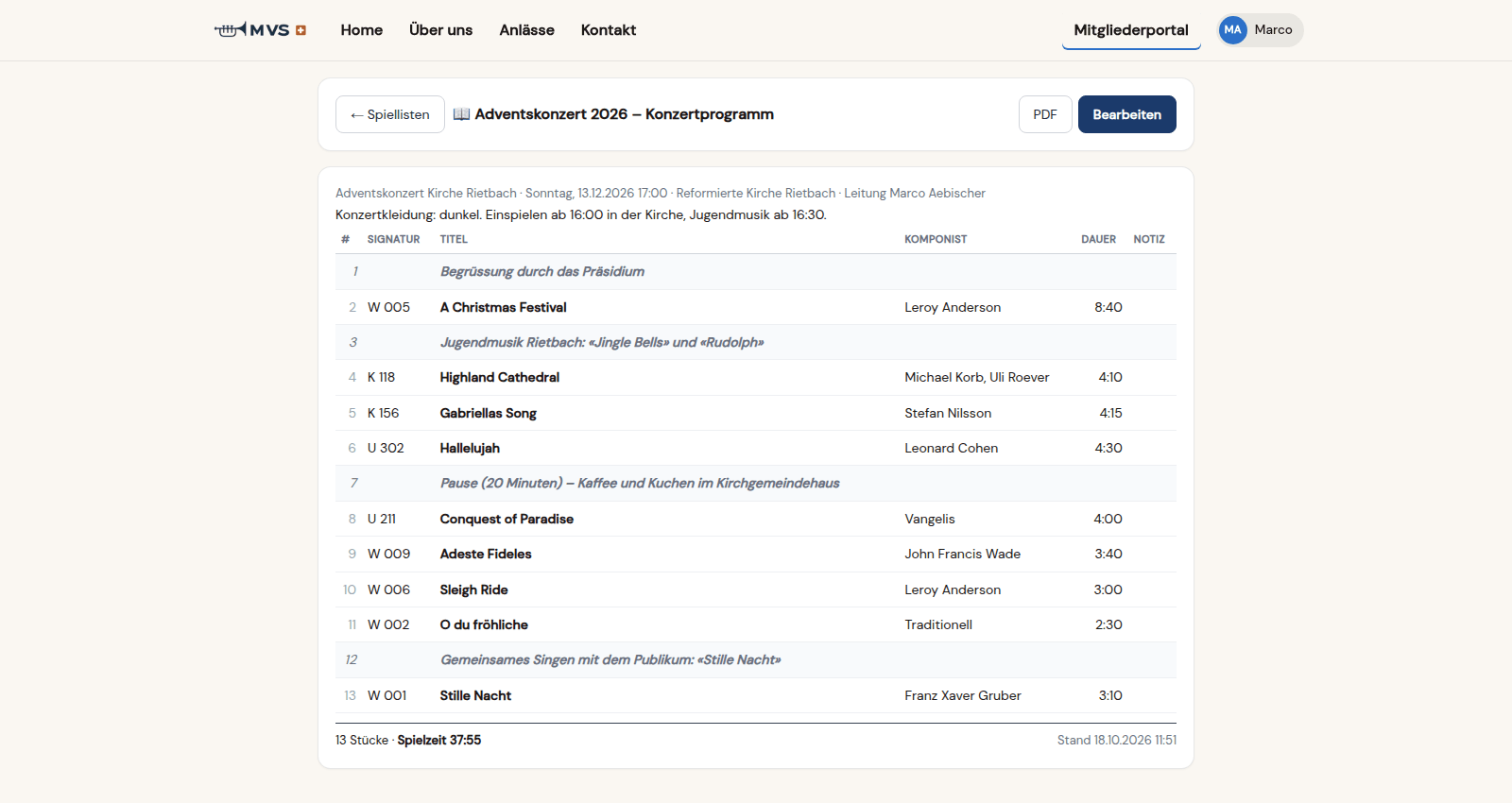This screenshot has width=1512, height=803.
Task: Go back to Spiellisten
Action: click(389, 114)
